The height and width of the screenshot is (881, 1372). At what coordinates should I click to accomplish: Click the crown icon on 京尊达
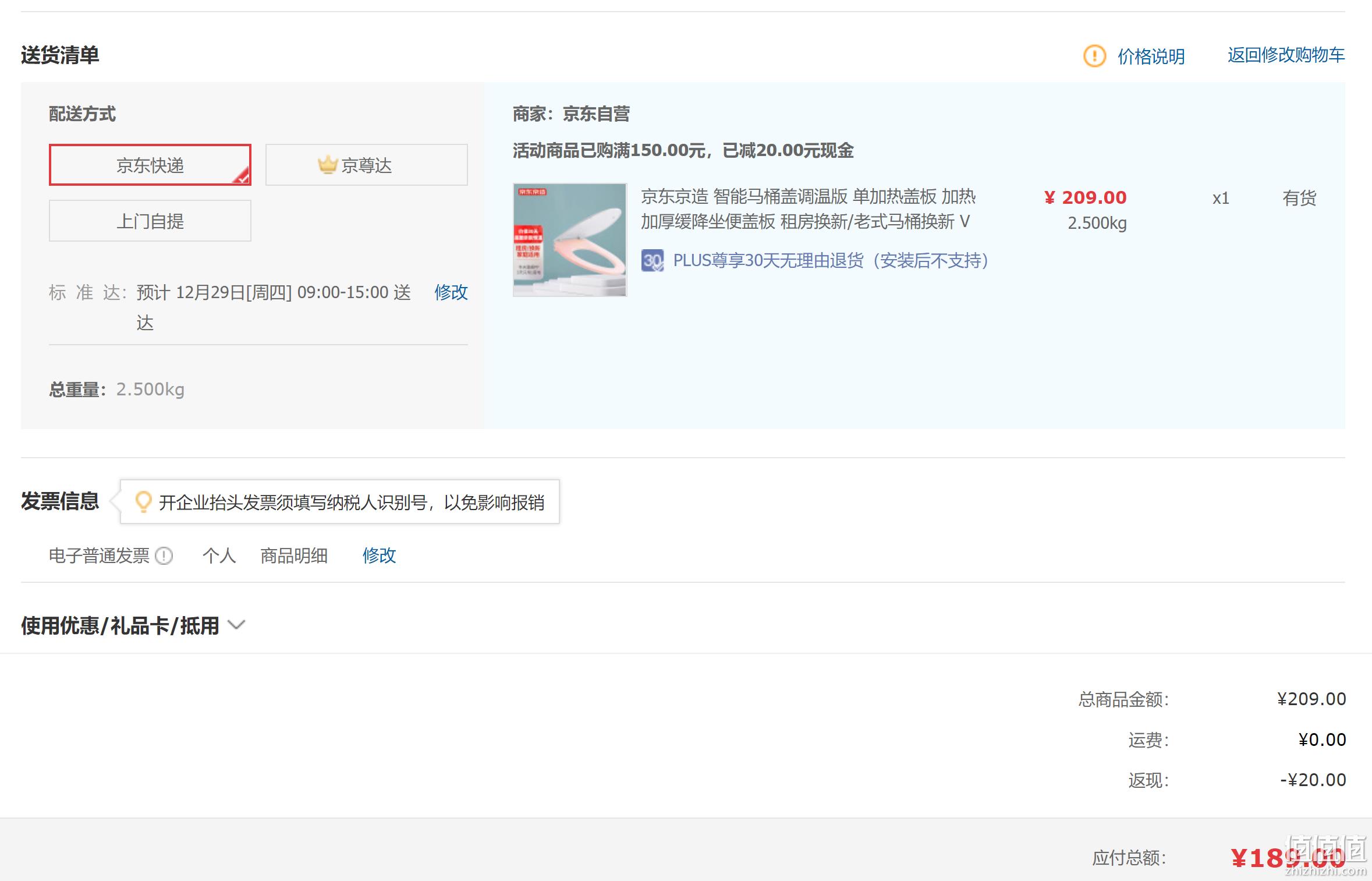[x=328, y=164]
